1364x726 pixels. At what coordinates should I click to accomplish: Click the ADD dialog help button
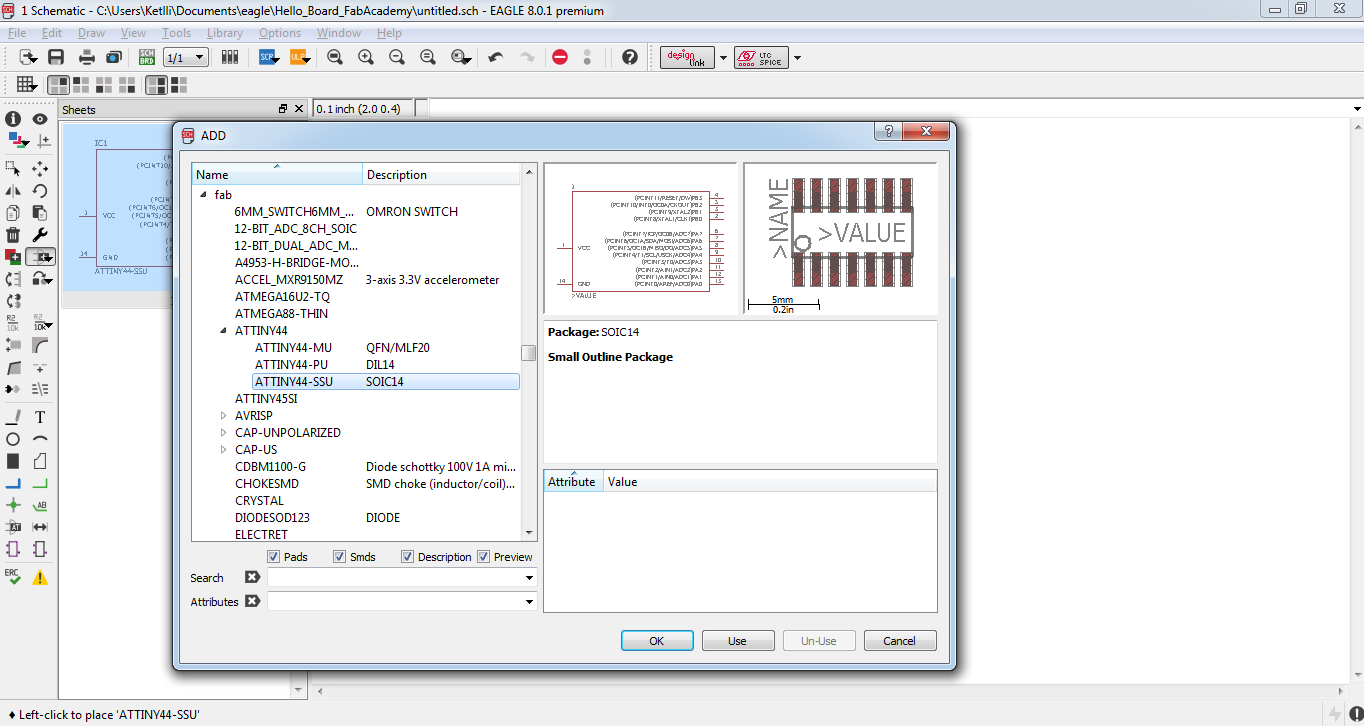click(x=887, y=131)
